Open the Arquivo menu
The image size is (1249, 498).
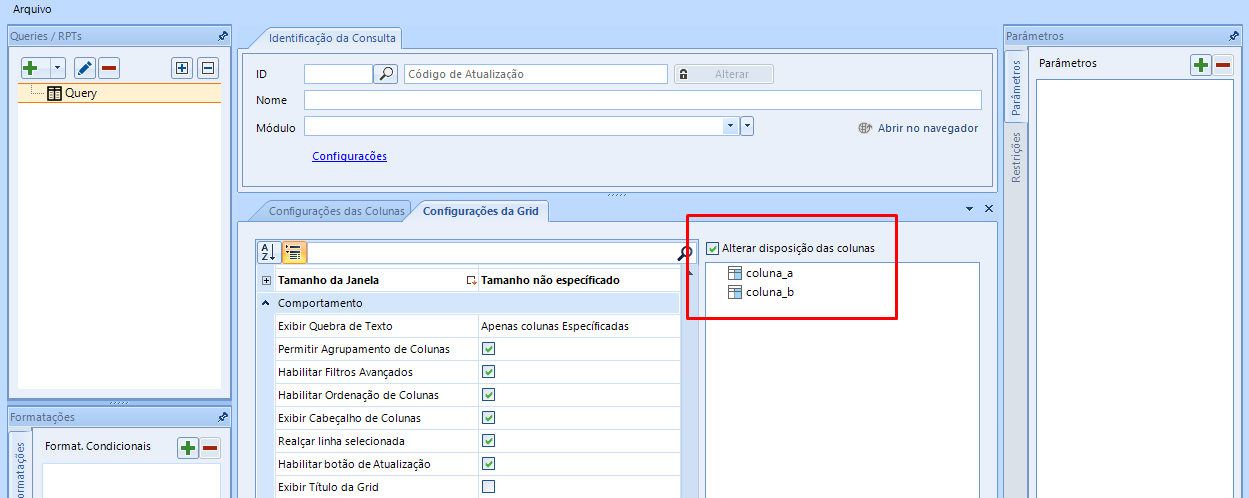[x=32, y=9]
